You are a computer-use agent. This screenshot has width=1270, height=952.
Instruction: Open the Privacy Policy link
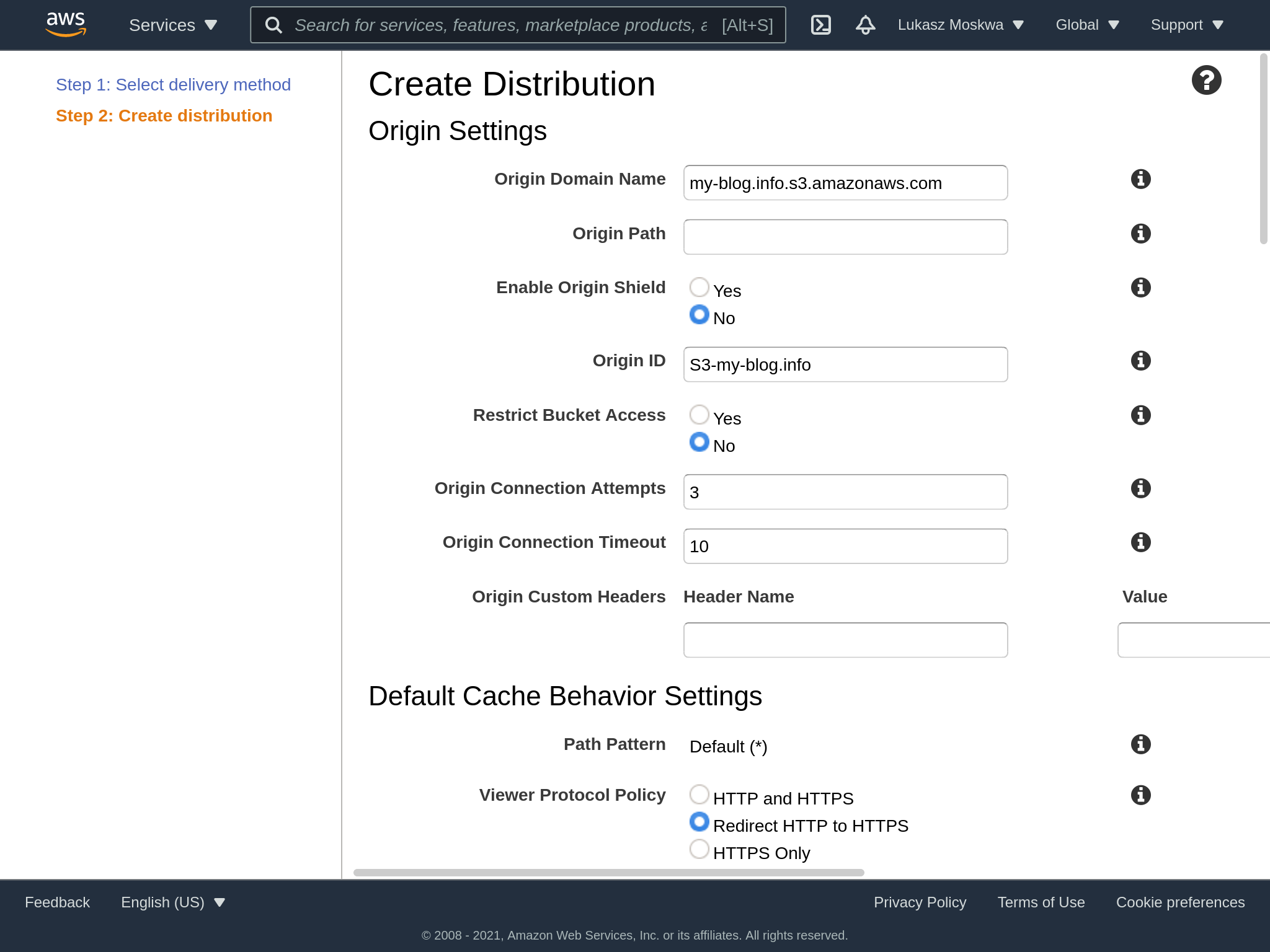click(x=920, y=902)
